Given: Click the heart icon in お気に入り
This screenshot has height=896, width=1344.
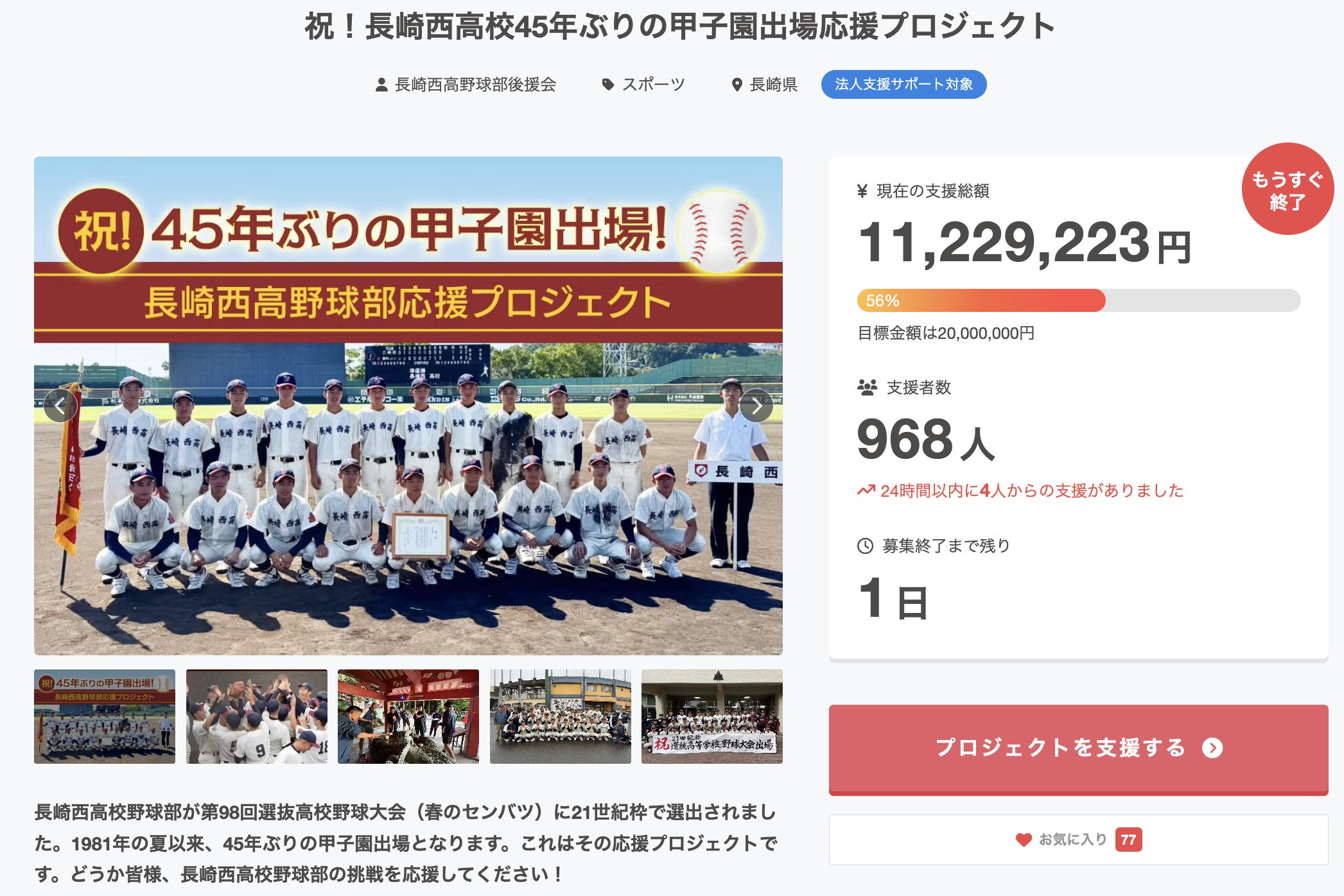Looking at the screenshot, I should click(x=1024, y=840).
